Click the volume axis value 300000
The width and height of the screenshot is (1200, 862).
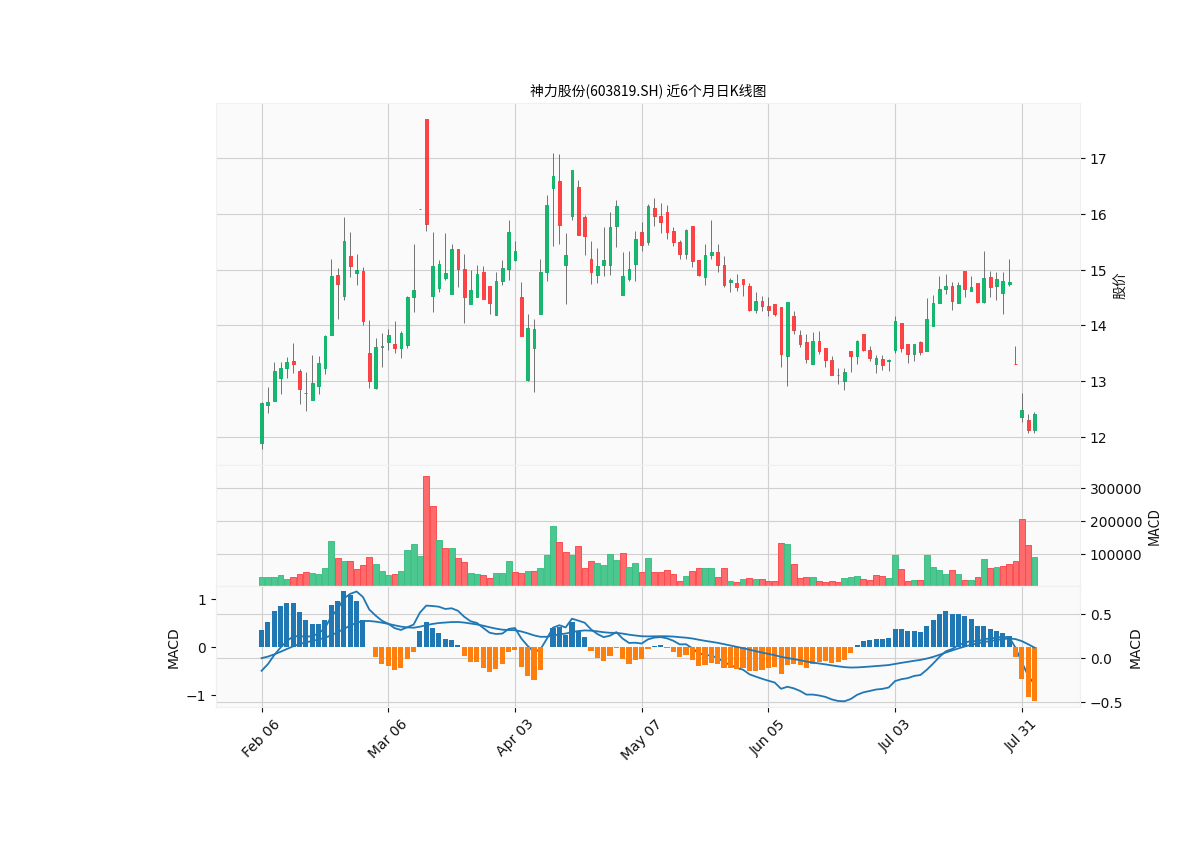click(1113, 489)
